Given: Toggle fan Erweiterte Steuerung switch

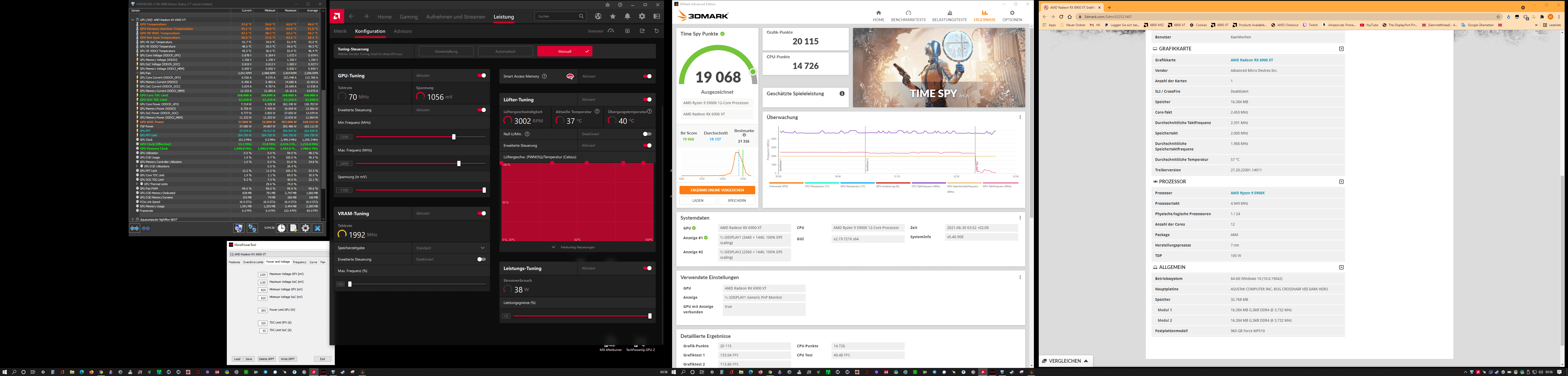Looking at the screenshot, I should pos(647,145).
